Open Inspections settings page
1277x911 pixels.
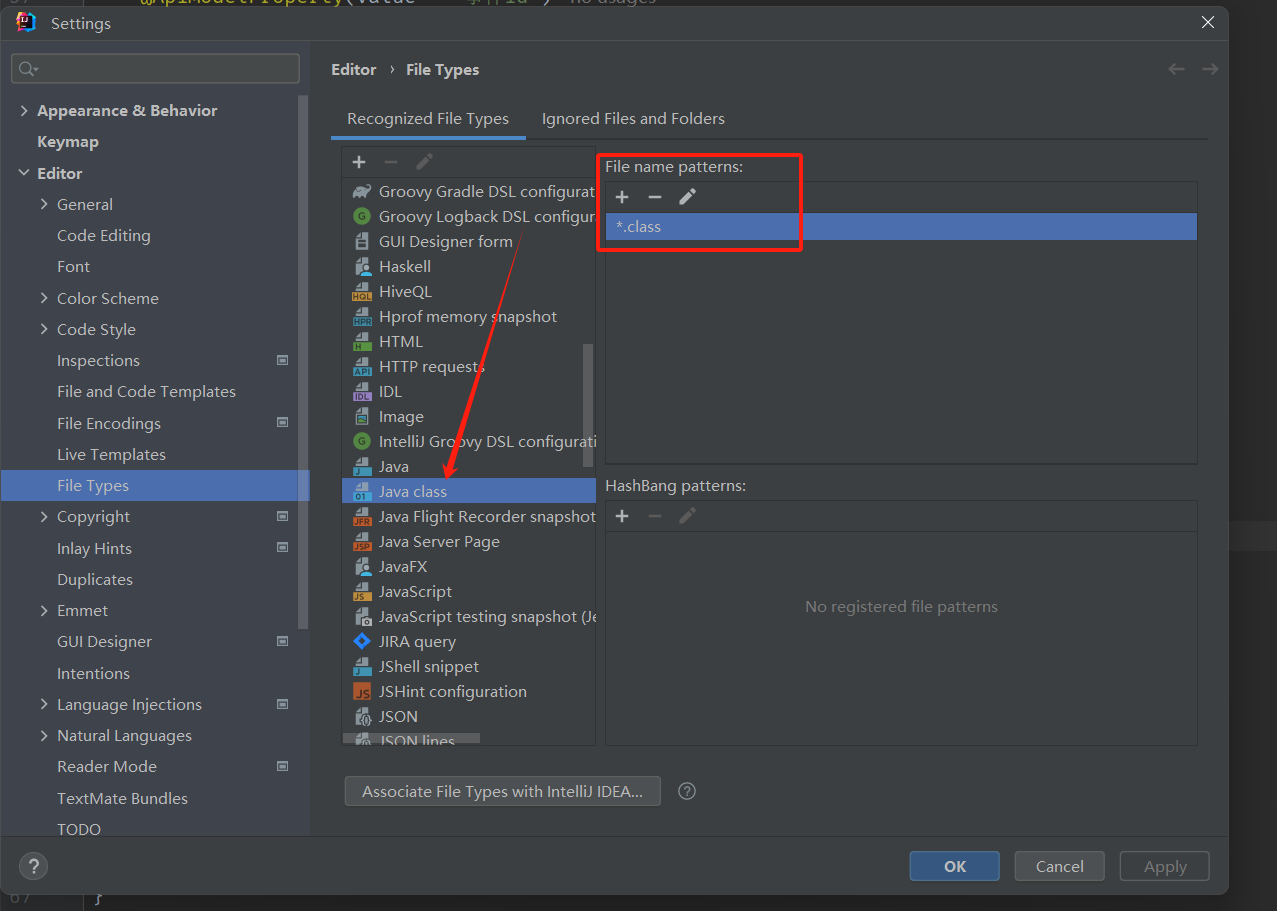click(x=98, y=361)
